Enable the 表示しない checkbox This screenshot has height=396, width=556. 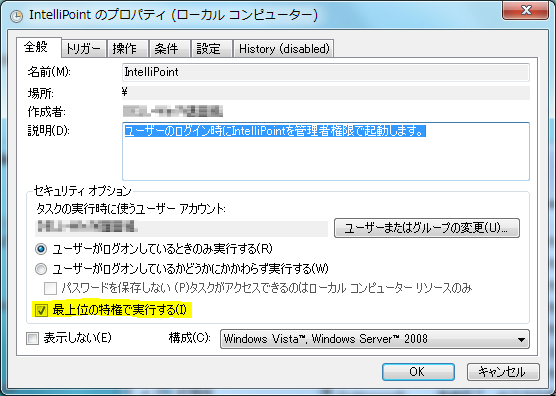coord(32,338)
